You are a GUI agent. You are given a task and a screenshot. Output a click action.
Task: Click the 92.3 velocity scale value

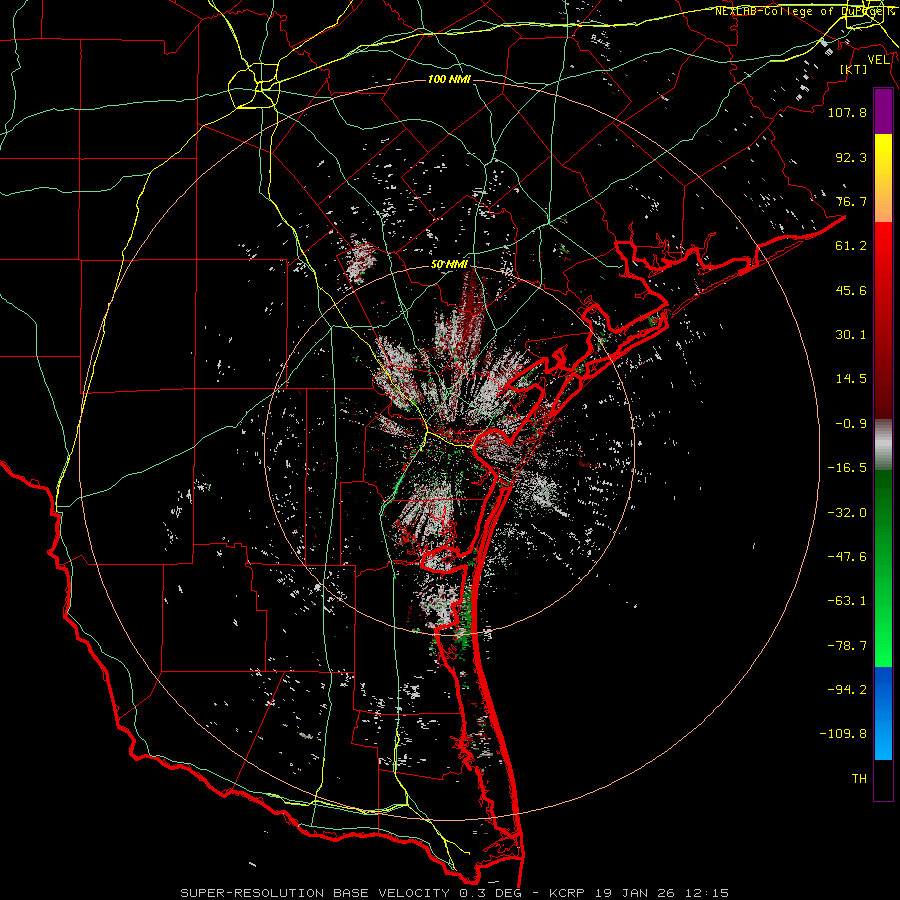click(851, 157)
